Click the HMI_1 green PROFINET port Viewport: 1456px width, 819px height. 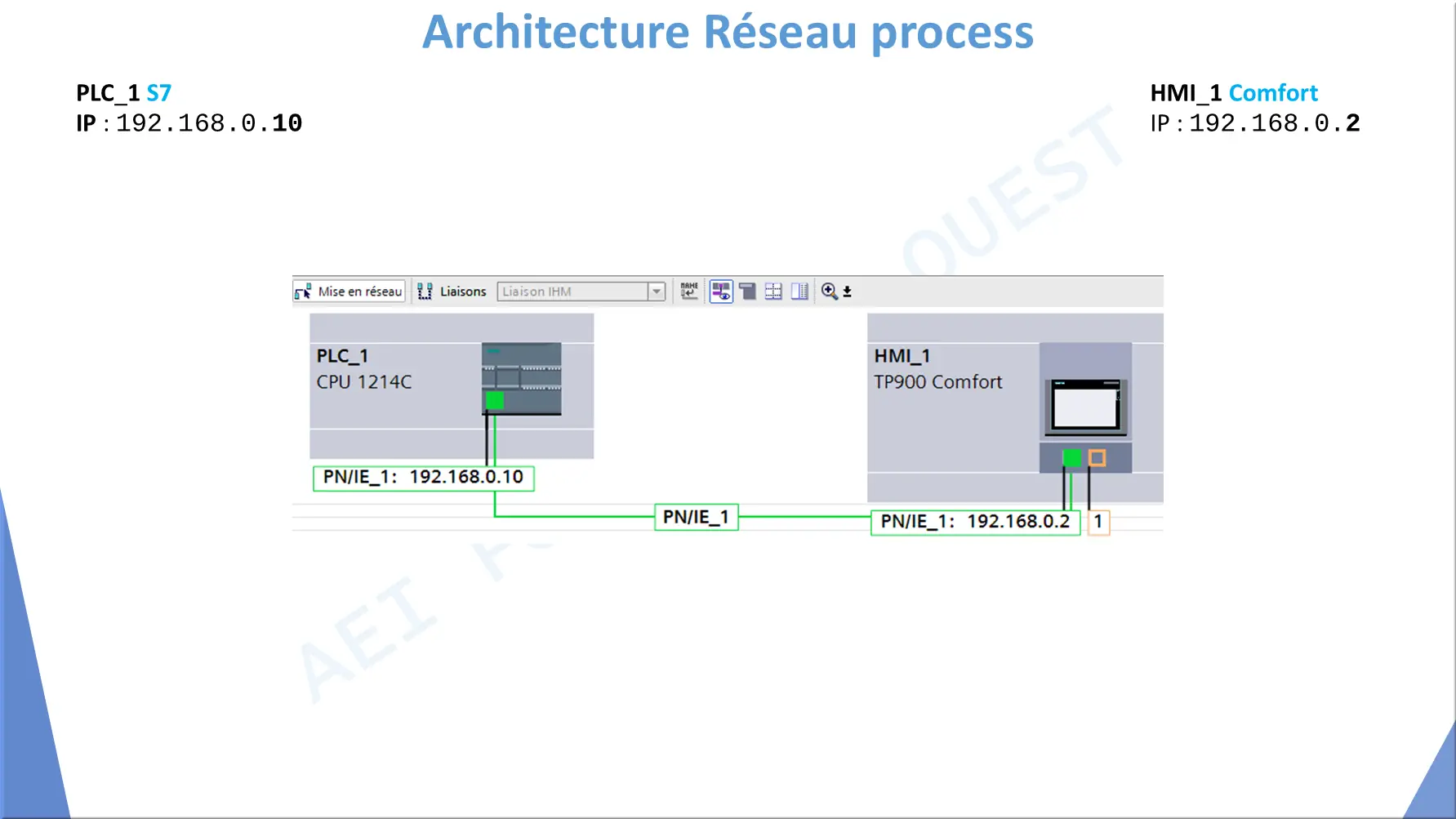[1072, 458]
